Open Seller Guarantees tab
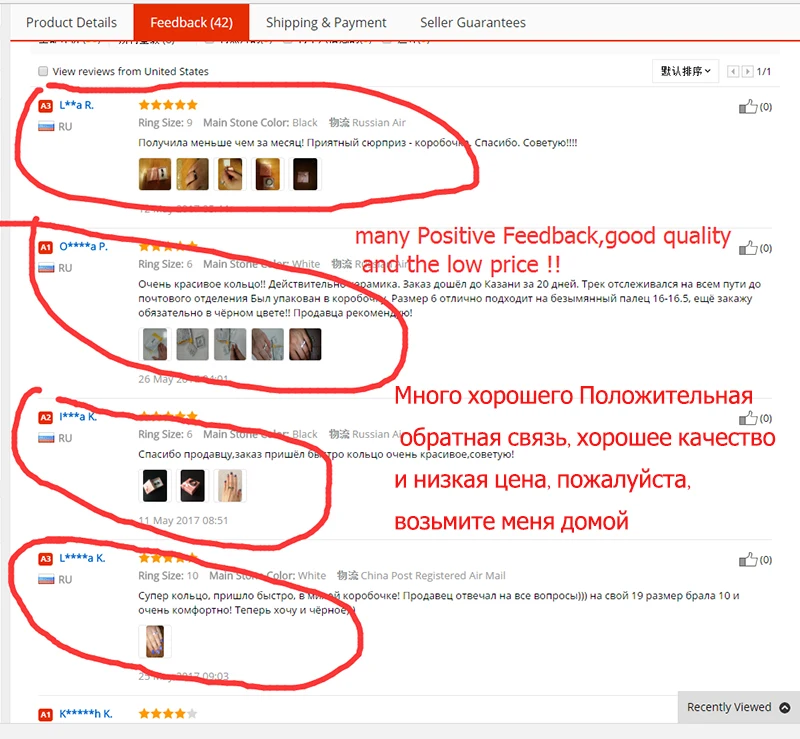The height and width of the screenshot is (739, 800). [472, 22]
